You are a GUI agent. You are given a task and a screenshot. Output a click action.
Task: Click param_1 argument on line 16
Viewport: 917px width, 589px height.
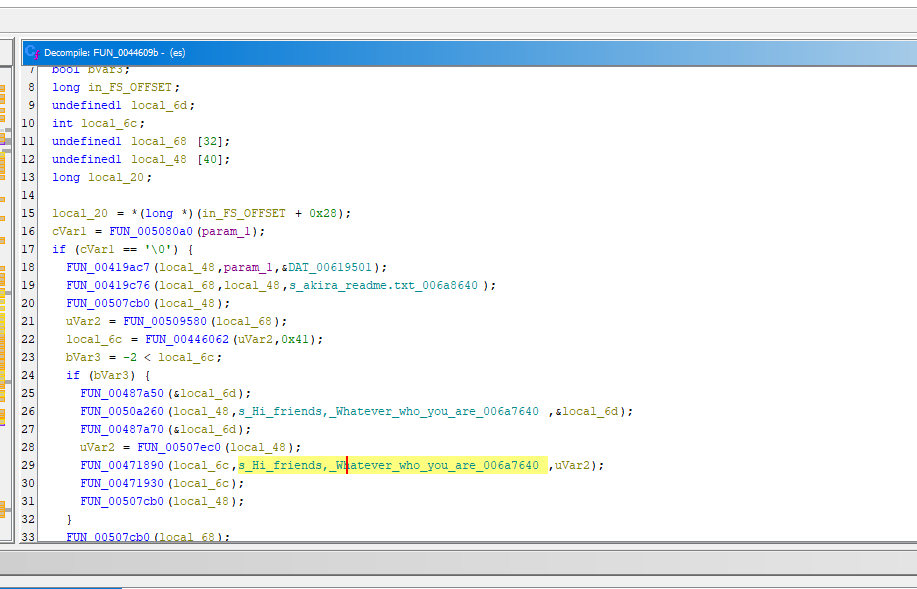(226, 232)
